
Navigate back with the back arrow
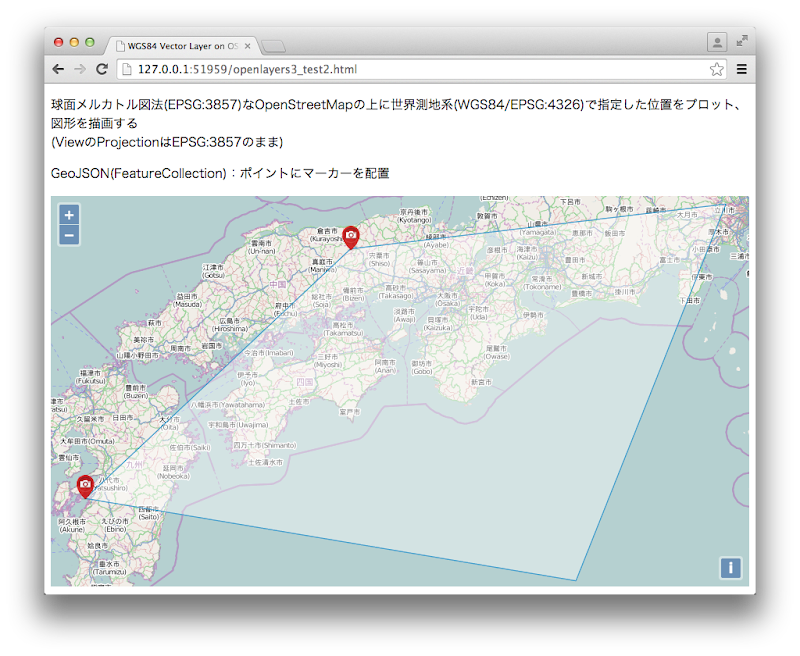coord(57,69)
